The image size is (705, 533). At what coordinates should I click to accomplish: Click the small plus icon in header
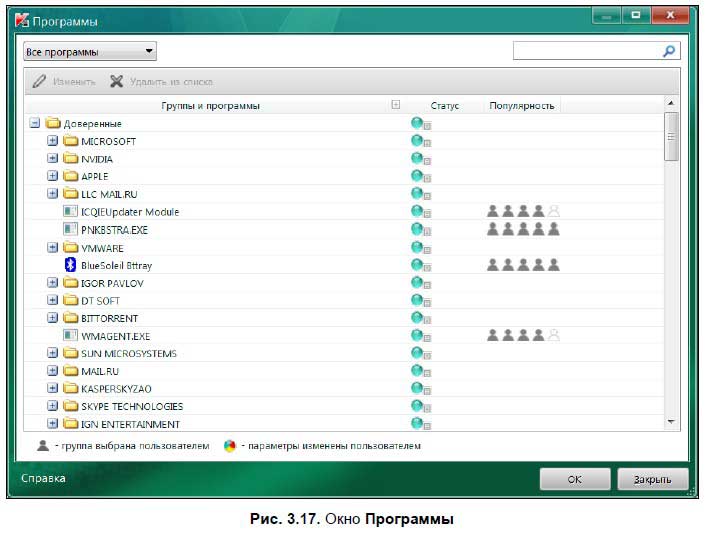point(396,104)
